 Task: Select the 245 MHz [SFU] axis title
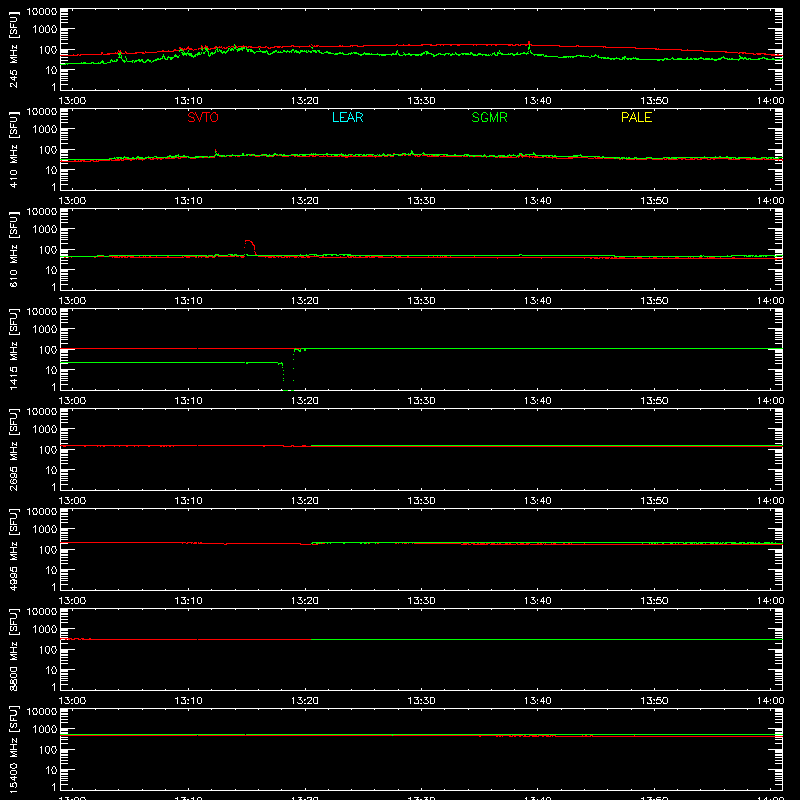coord(14,49)
